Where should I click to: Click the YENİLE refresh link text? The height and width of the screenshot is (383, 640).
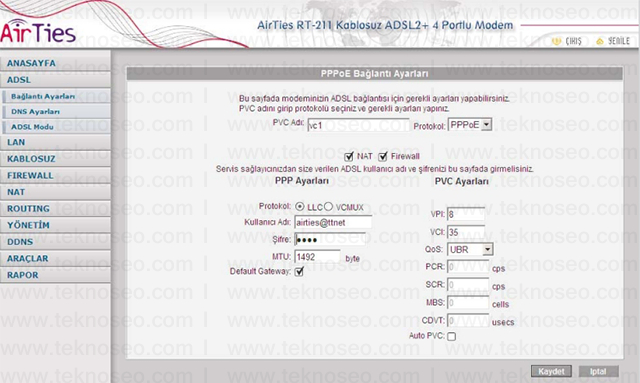pos(619,41)
